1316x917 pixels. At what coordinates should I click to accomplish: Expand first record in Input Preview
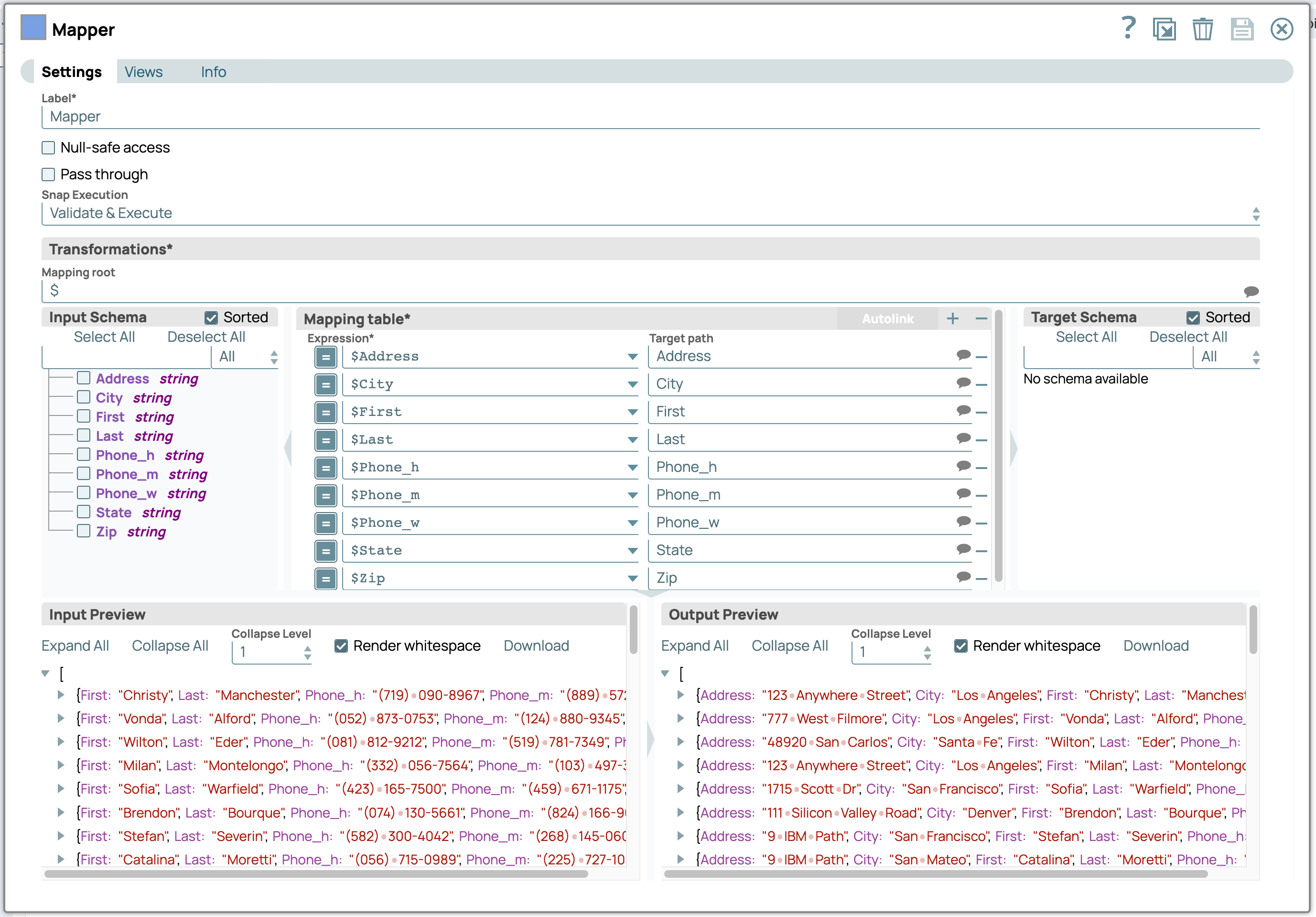click(x=61, y=695)
